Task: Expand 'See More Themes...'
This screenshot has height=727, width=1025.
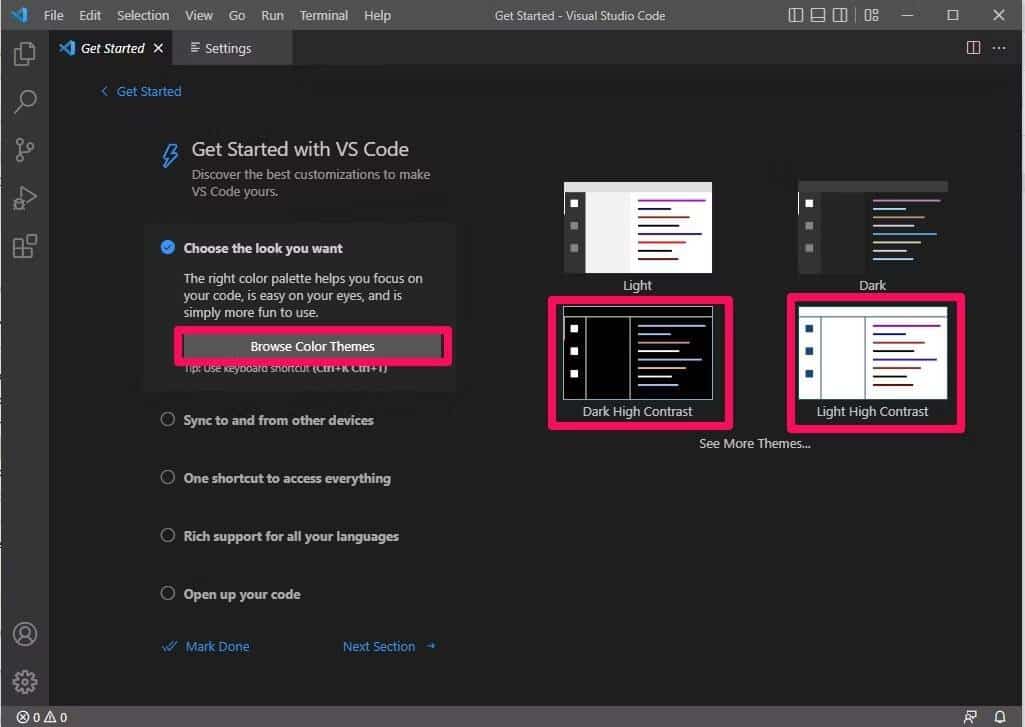Action: (755, 443)
